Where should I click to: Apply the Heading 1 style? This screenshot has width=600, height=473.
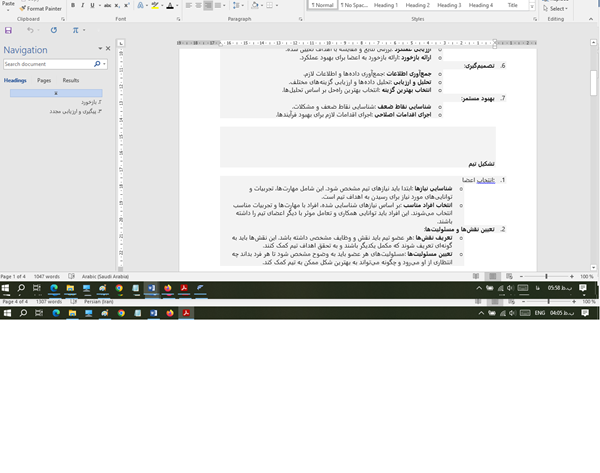click(386, 6)
